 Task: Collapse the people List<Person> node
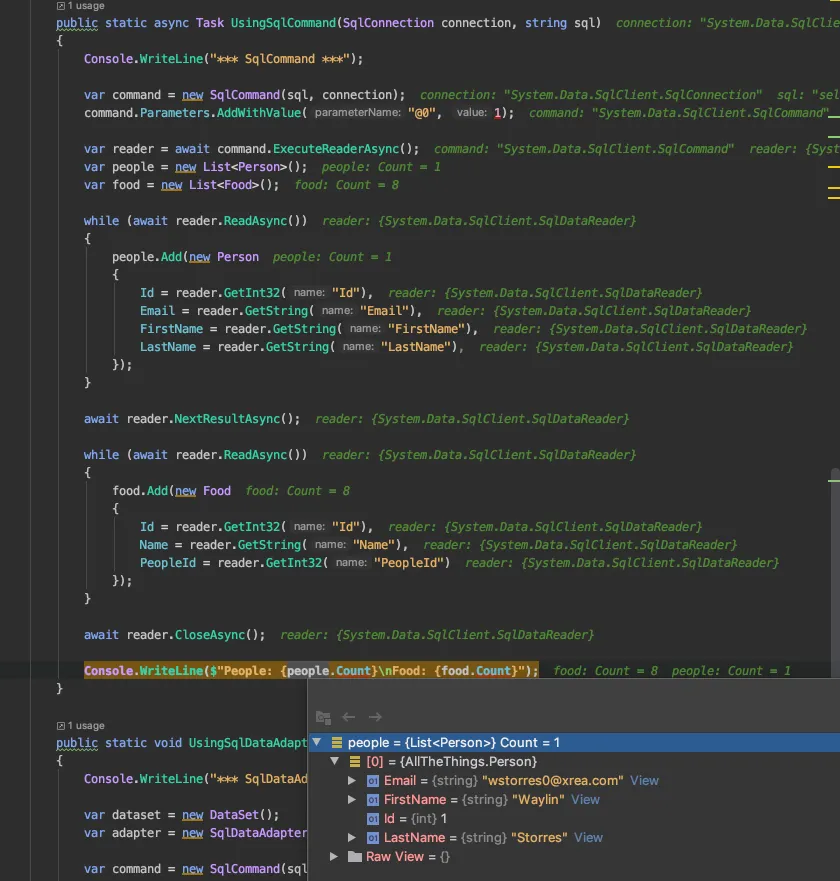point(317,742)
